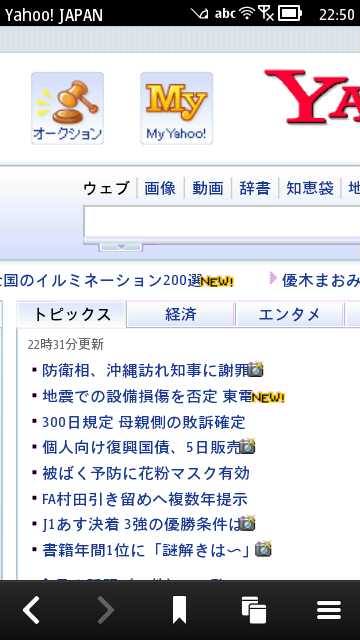Open the browser windows switcher icon
The width and height of the screenshot is (360, 640).
coord(253,610)
